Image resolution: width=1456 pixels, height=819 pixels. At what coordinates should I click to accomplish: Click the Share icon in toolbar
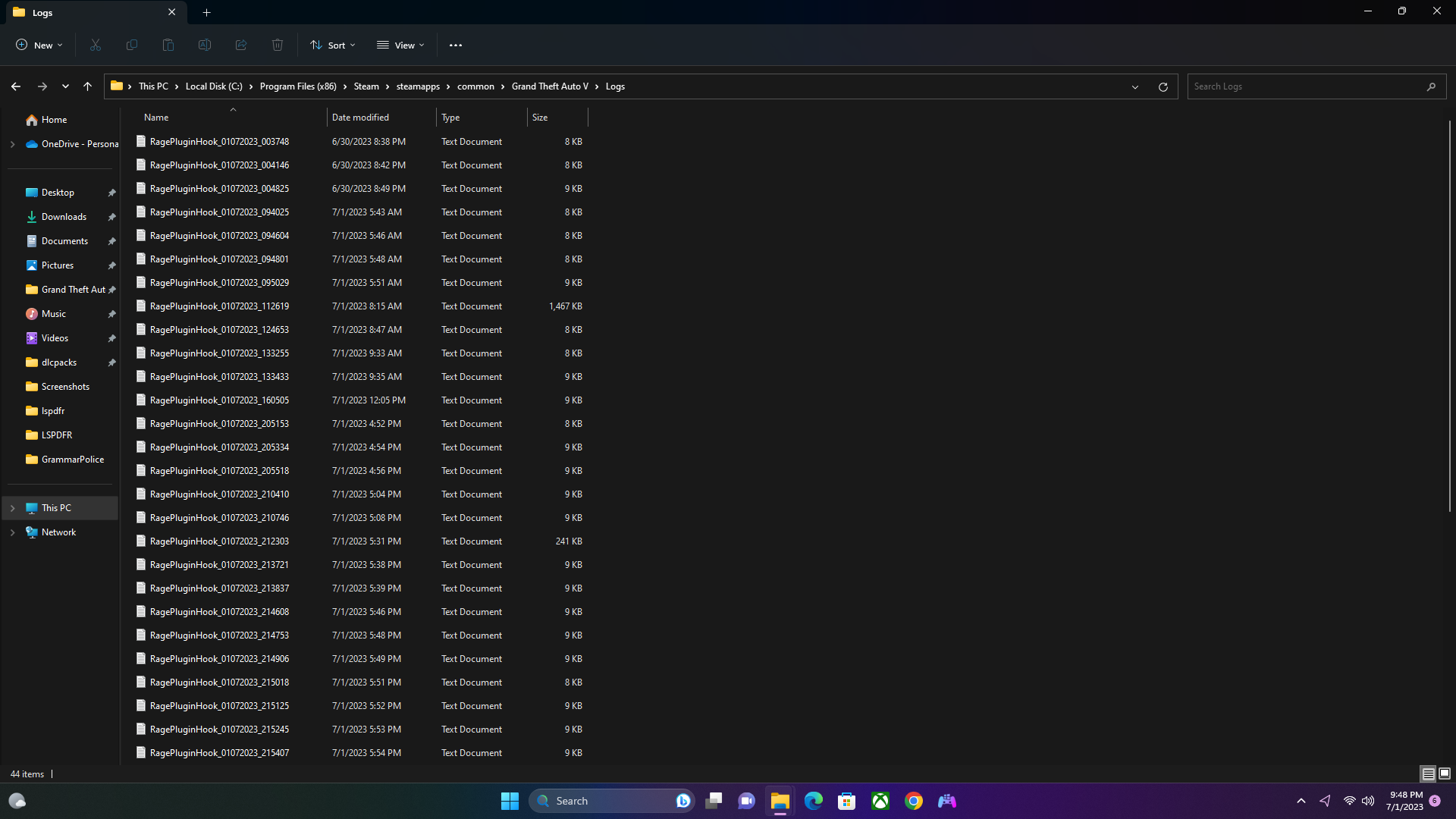[x=241, y=45]
